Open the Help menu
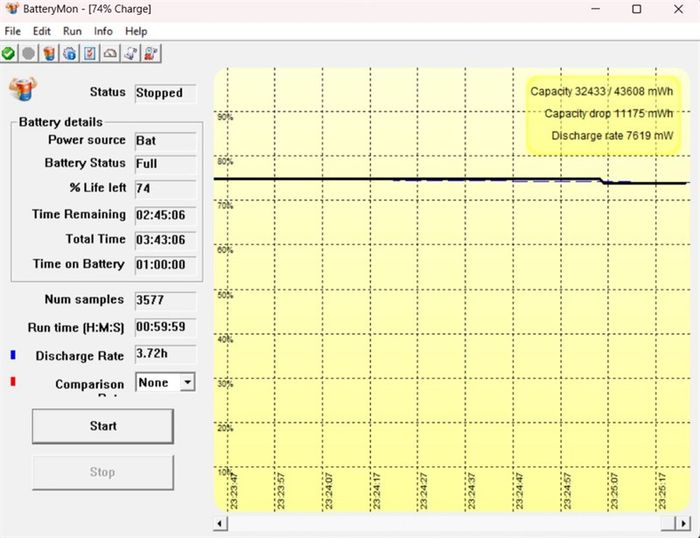 pyautogui.click(x=136, y=31)
